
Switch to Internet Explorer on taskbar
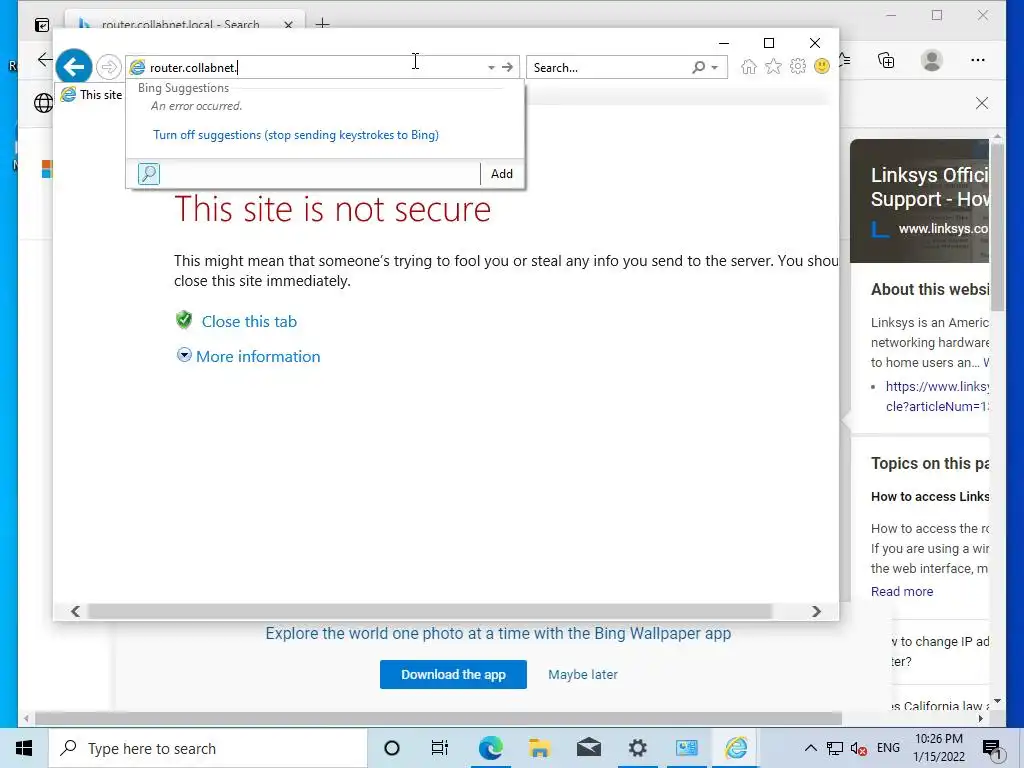(x=735, y=748)
